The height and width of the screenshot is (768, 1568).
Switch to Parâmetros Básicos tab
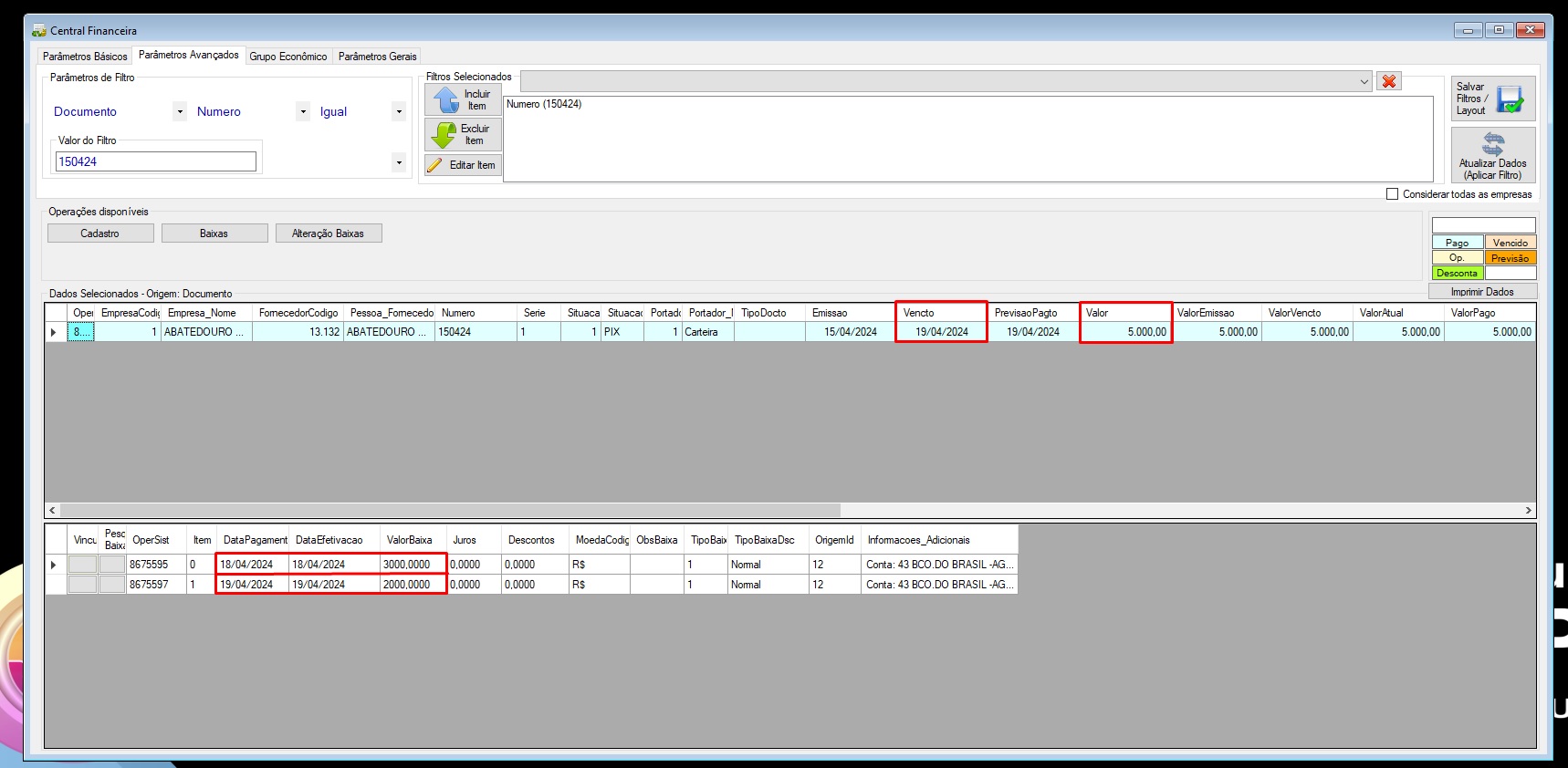pos(85,57)
